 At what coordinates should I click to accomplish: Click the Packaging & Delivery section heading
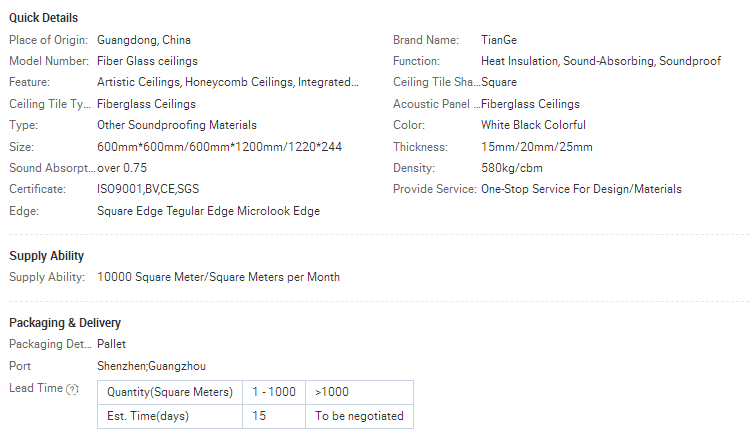coord(65,322)
